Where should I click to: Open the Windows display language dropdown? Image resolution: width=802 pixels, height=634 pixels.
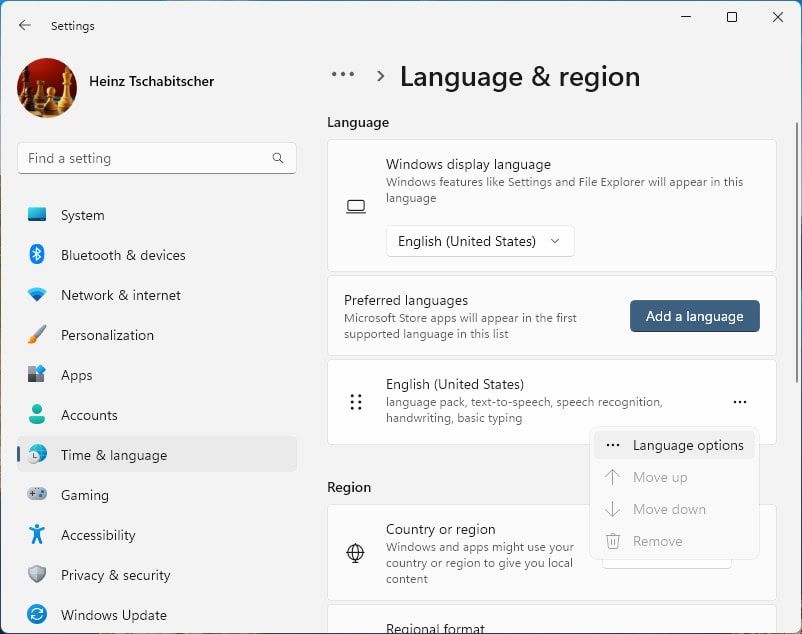tap(480, 241)
